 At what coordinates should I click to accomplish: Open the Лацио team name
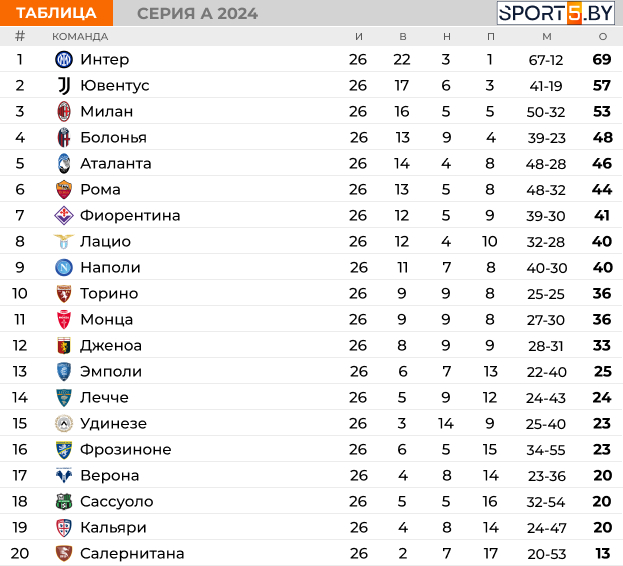point(105,241)
